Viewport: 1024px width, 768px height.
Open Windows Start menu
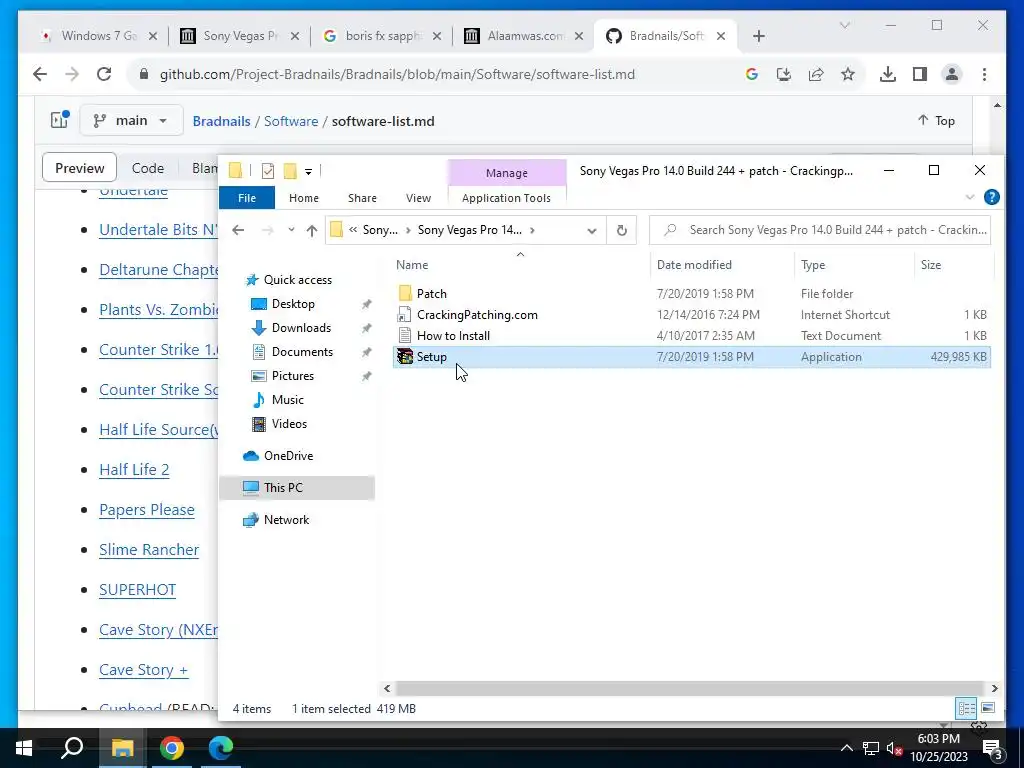24,748
